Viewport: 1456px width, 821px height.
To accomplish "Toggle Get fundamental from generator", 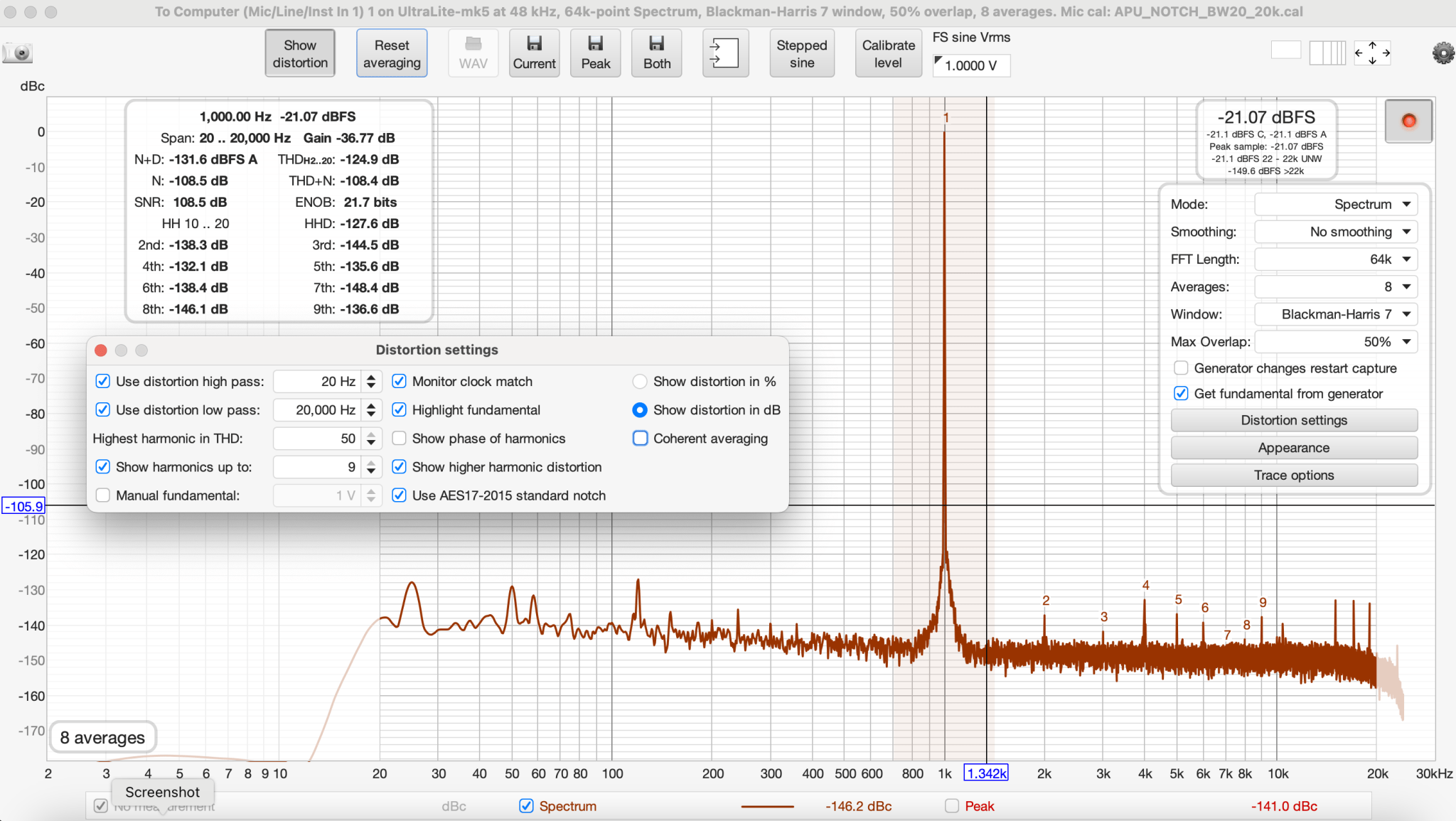I will coord(1181,393).
